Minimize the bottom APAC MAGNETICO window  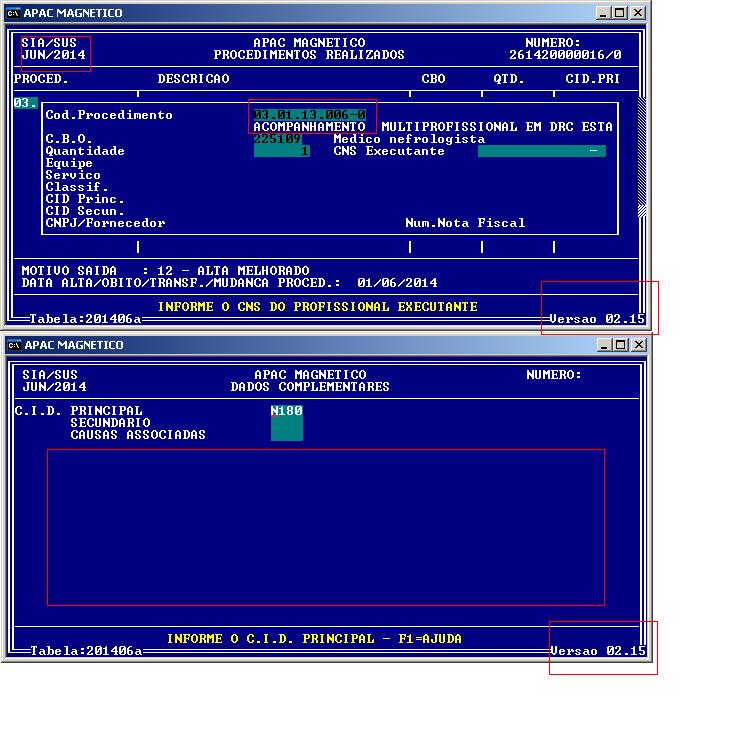(604, 345)
